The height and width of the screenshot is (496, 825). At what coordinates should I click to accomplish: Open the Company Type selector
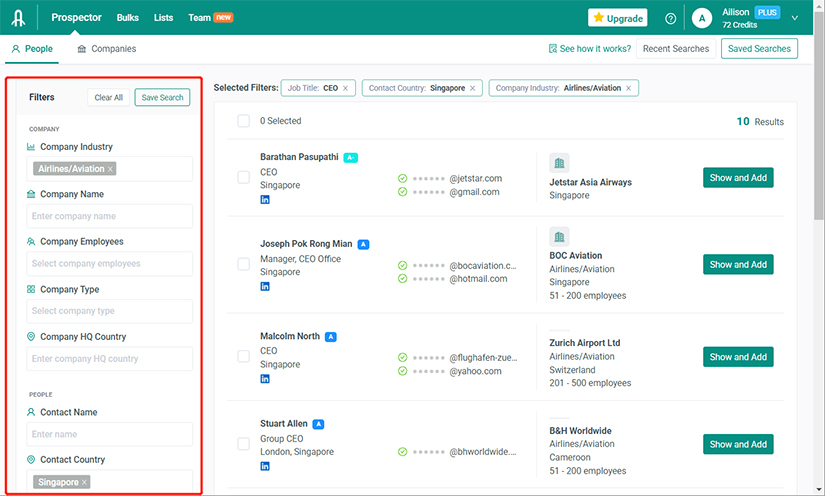tap(110, 311)
